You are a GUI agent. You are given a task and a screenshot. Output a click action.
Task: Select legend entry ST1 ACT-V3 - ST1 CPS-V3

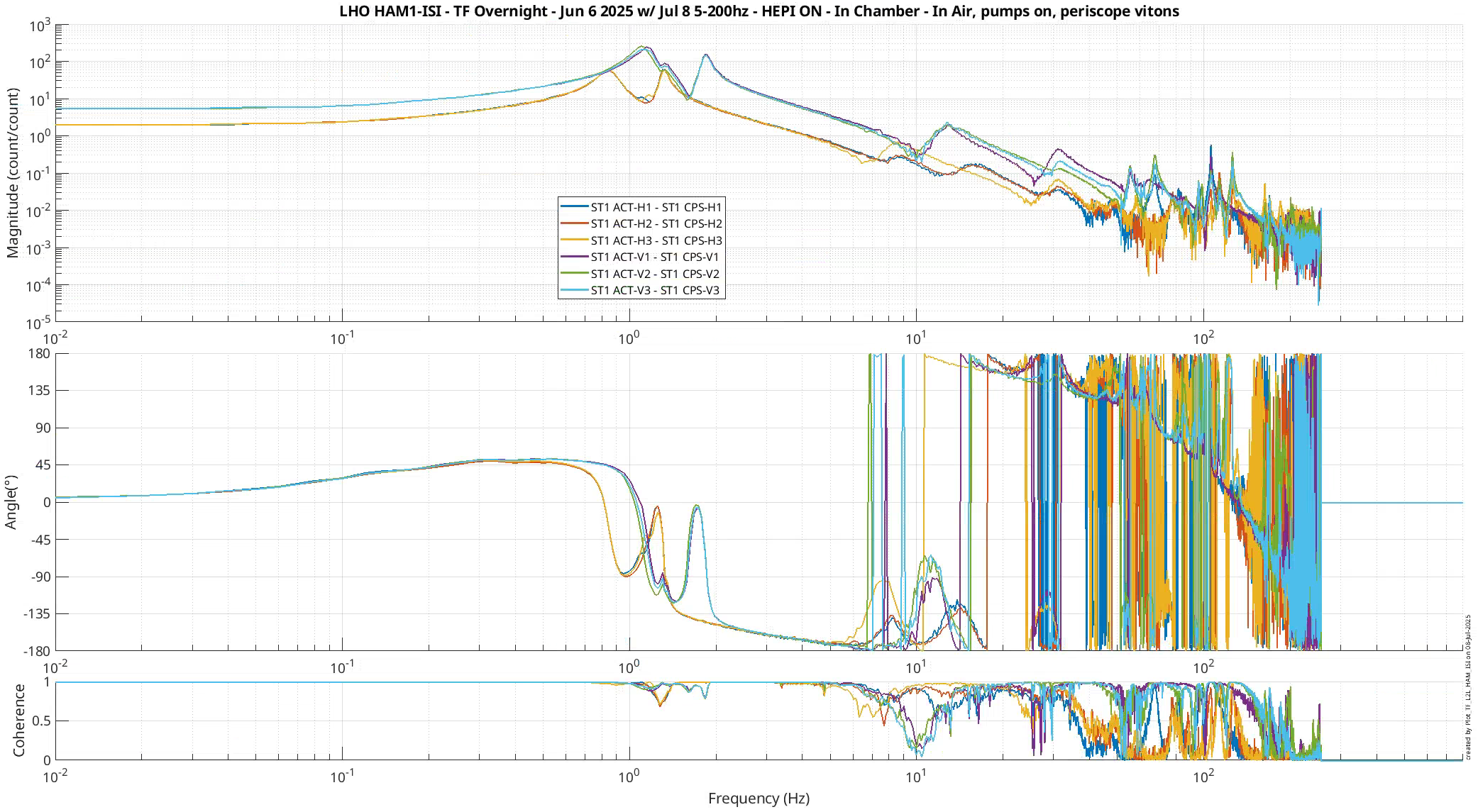point(656,290)
